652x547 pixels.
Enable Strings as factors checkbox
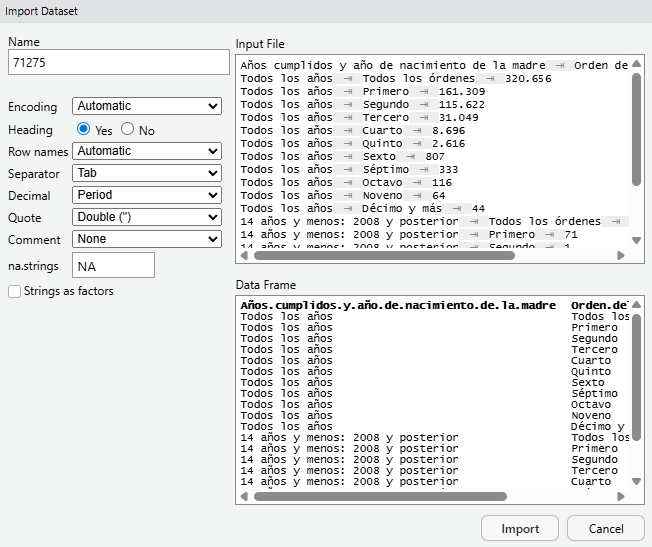(14, 292)
